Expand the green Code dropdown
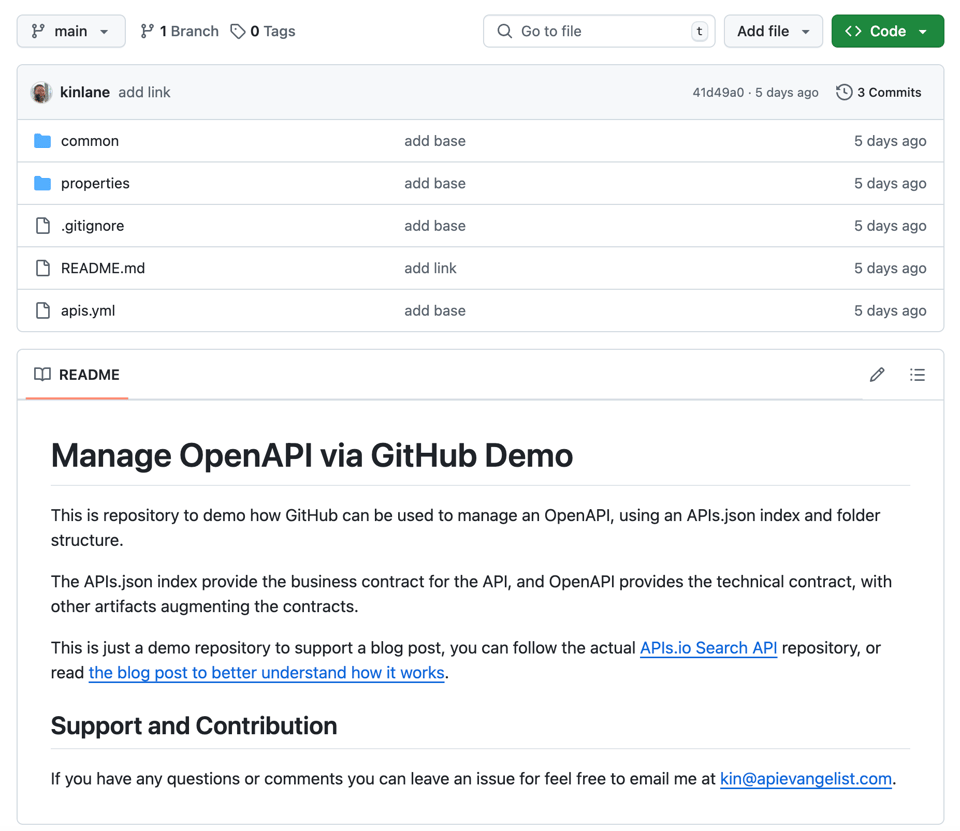Viewport: 960px width, 831px height. coord(887,31)
